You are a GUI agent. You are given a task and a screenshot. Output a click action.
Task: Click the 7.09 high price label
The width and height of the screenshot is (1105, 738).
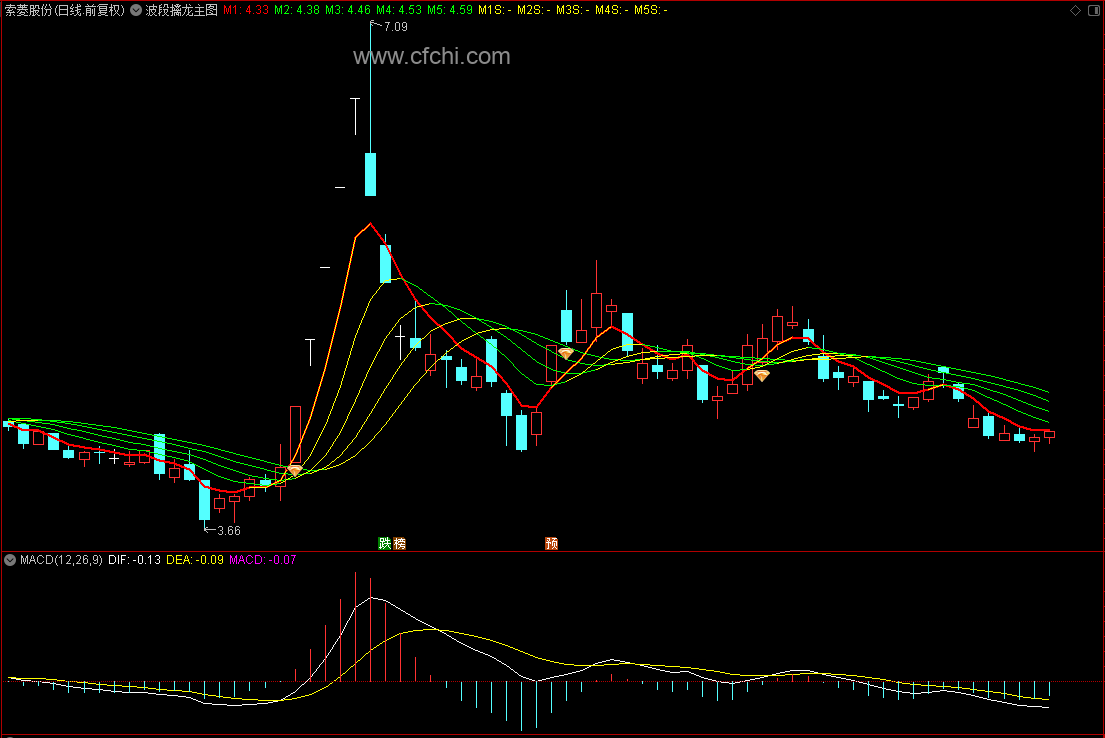coord(395,27)
